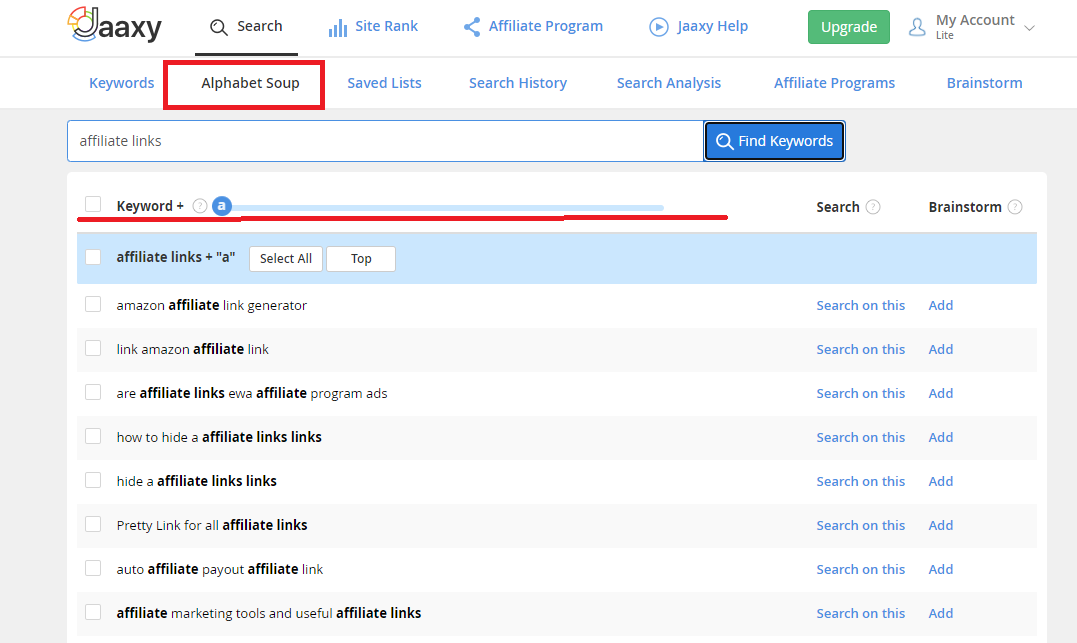Add 'link amazon affiliate link' to Brainstorm
The width and height of the screenshot is (1077, 643).
tap(940, 349)
